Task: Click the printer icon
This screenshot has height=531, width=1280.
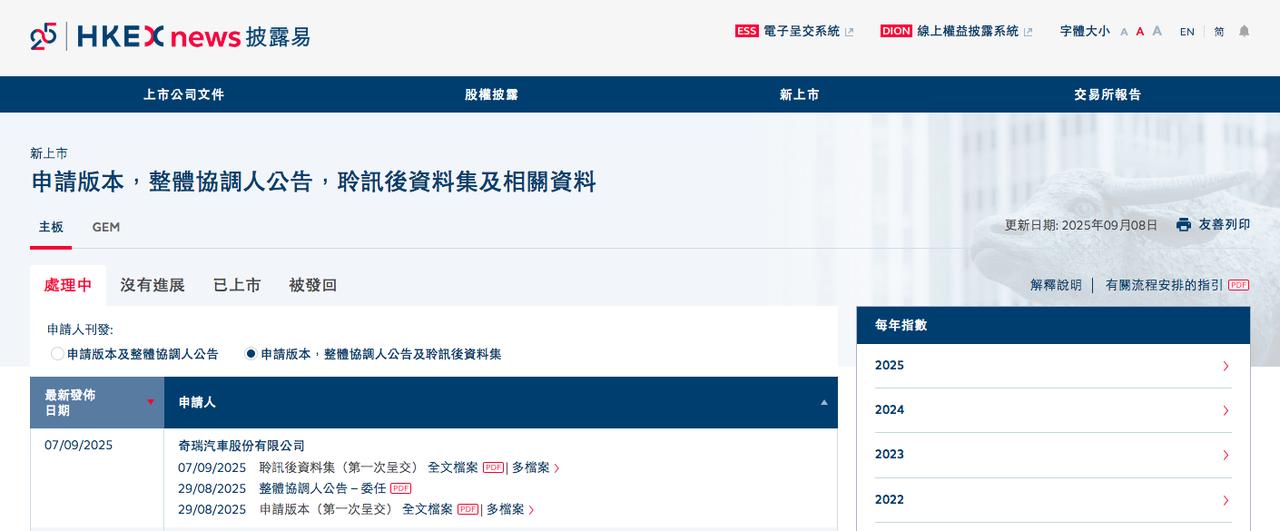Action: 1184,225
